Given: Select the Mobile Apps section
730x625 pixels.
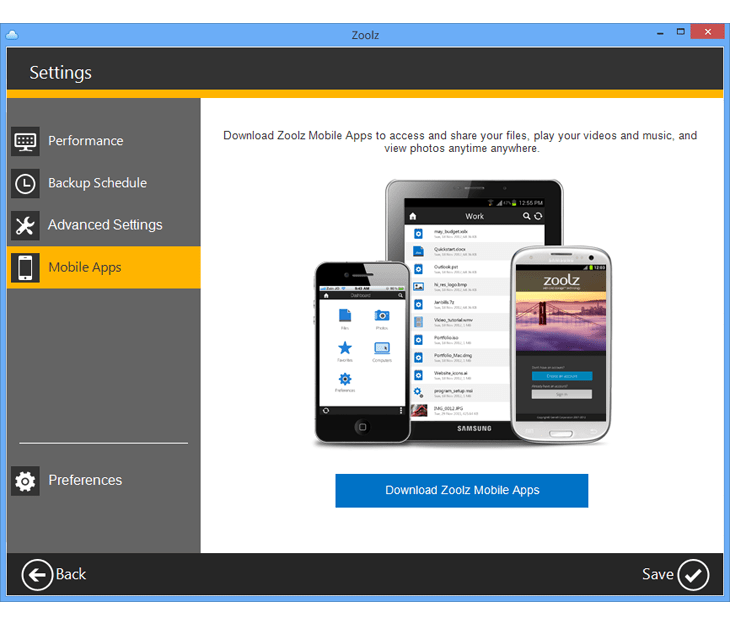Looking at the screenshot, I should tap(104, 267).
